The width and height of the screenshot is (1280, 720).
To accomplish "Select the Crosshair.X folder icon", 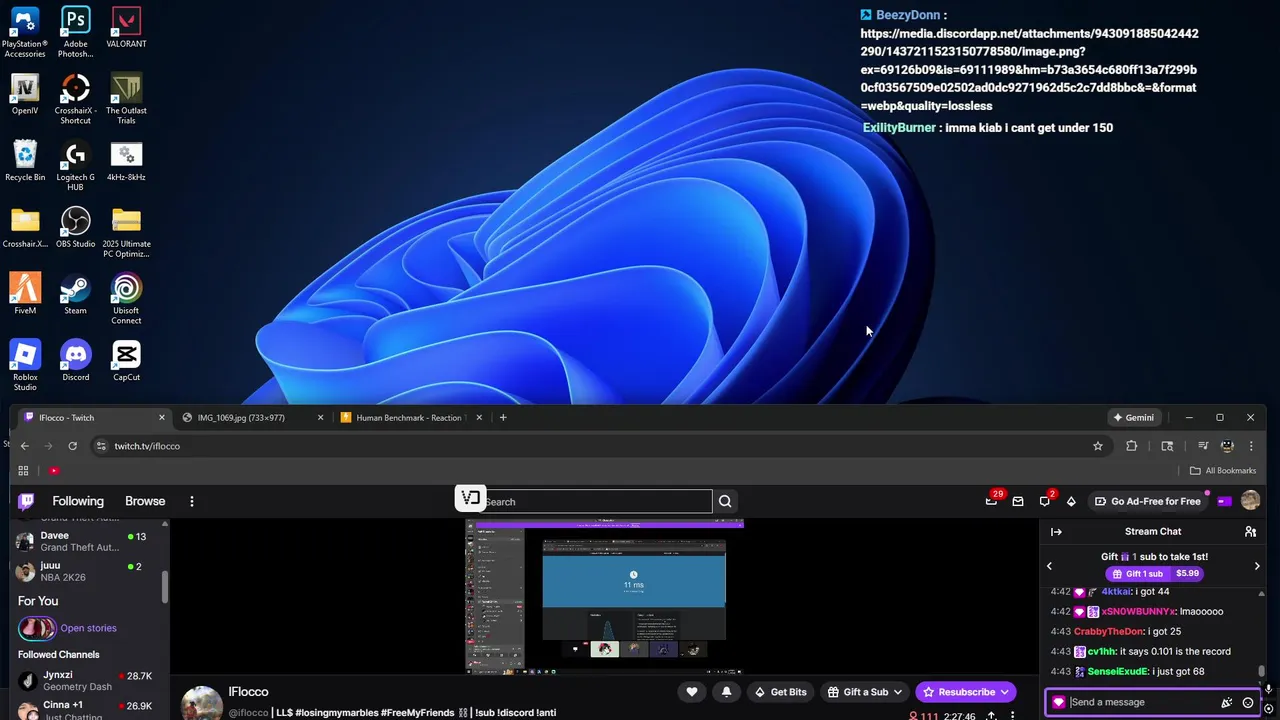I will (25, 228).
